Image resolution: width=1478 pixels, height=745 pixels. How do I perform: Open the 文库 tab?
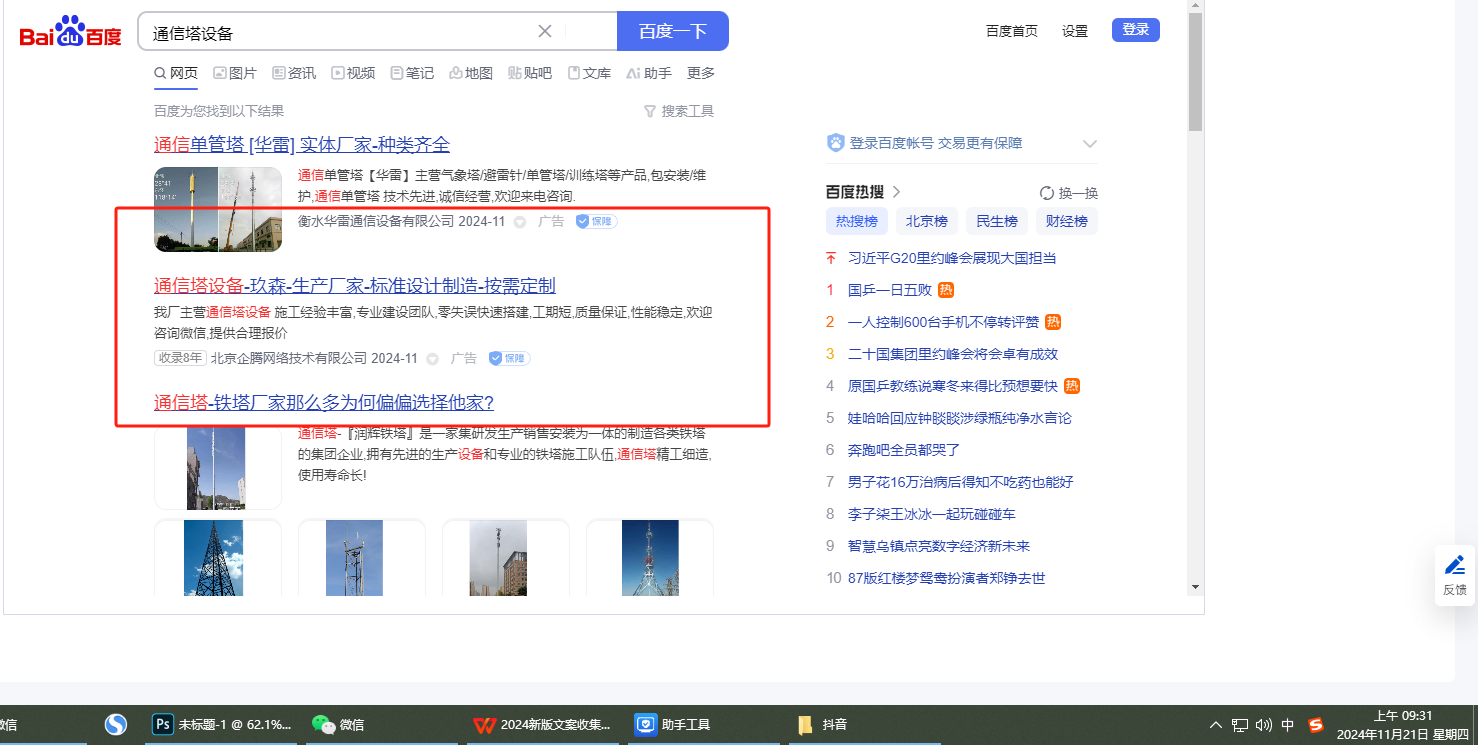pyautogui.click(x=589, y=73)
